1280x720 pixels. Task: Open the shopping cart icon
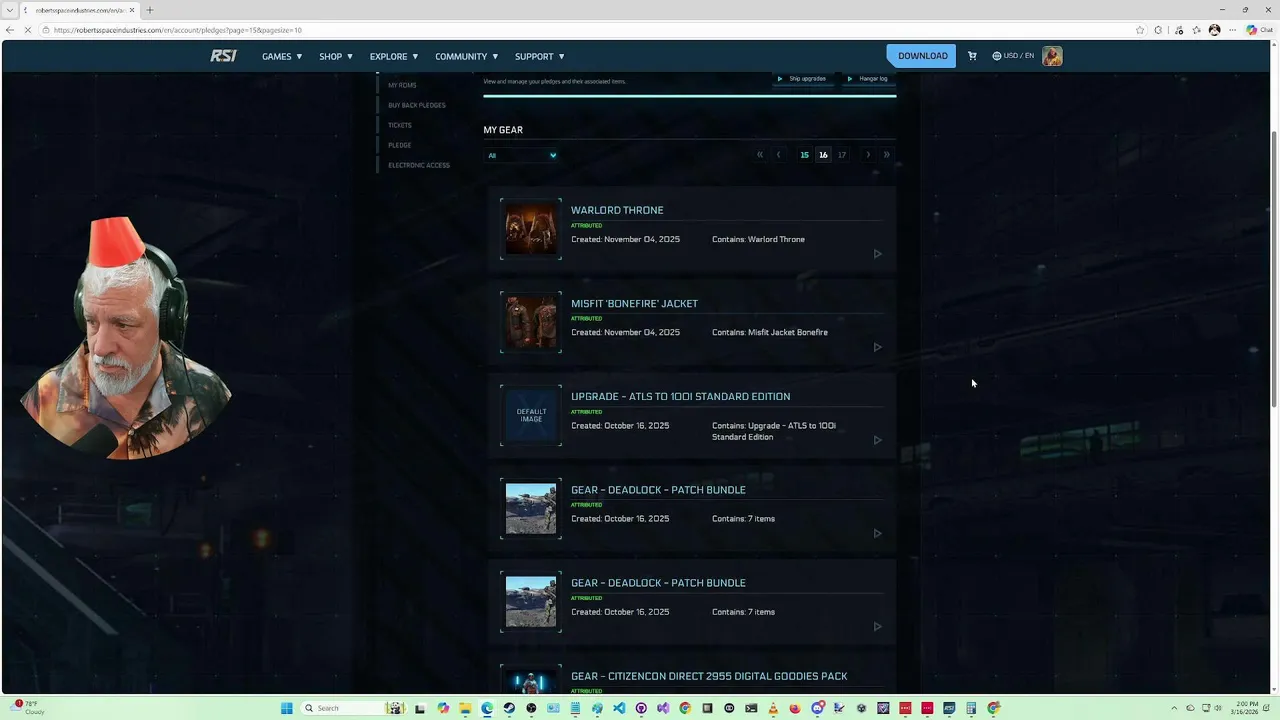coord(972,56)
